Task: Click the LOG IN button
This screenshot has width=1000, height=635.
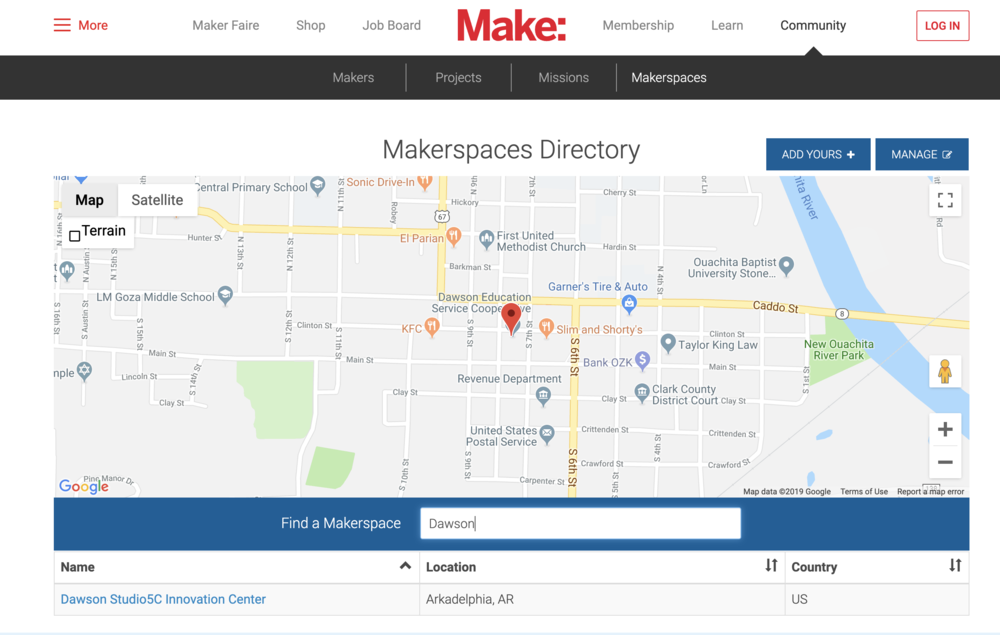Action: pos(943,26)
